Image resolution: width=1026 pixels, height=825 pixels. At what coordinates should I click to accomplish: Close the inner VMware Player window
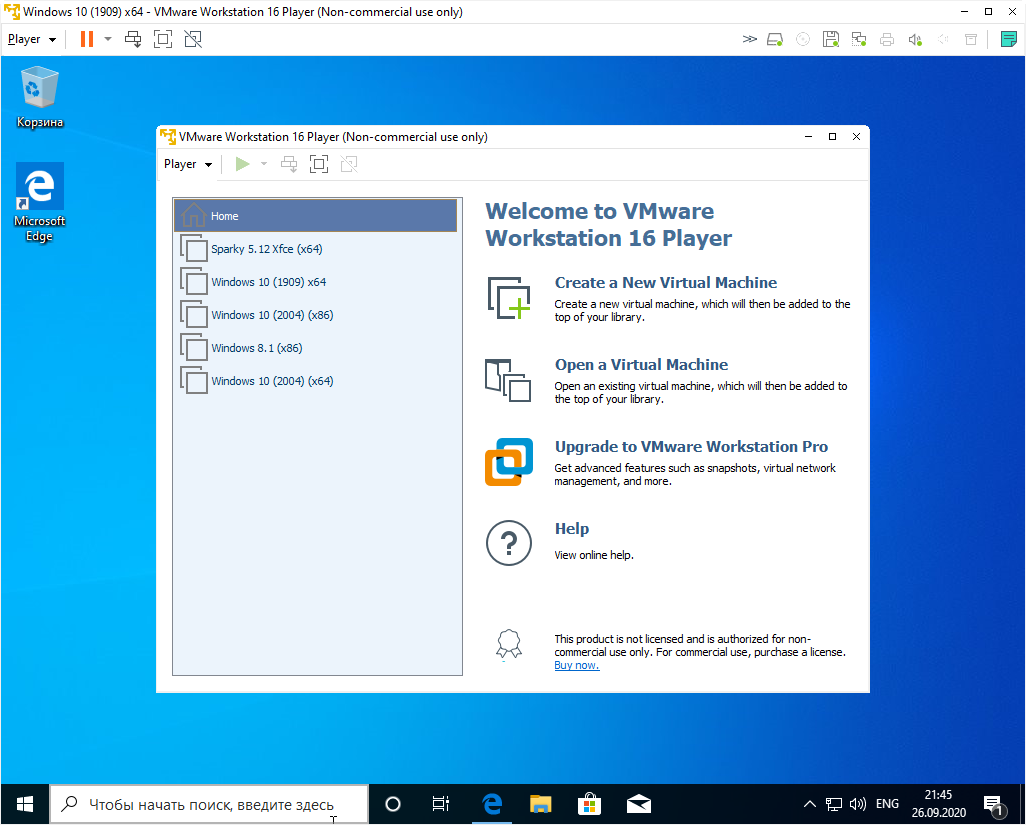pos(856,137)
